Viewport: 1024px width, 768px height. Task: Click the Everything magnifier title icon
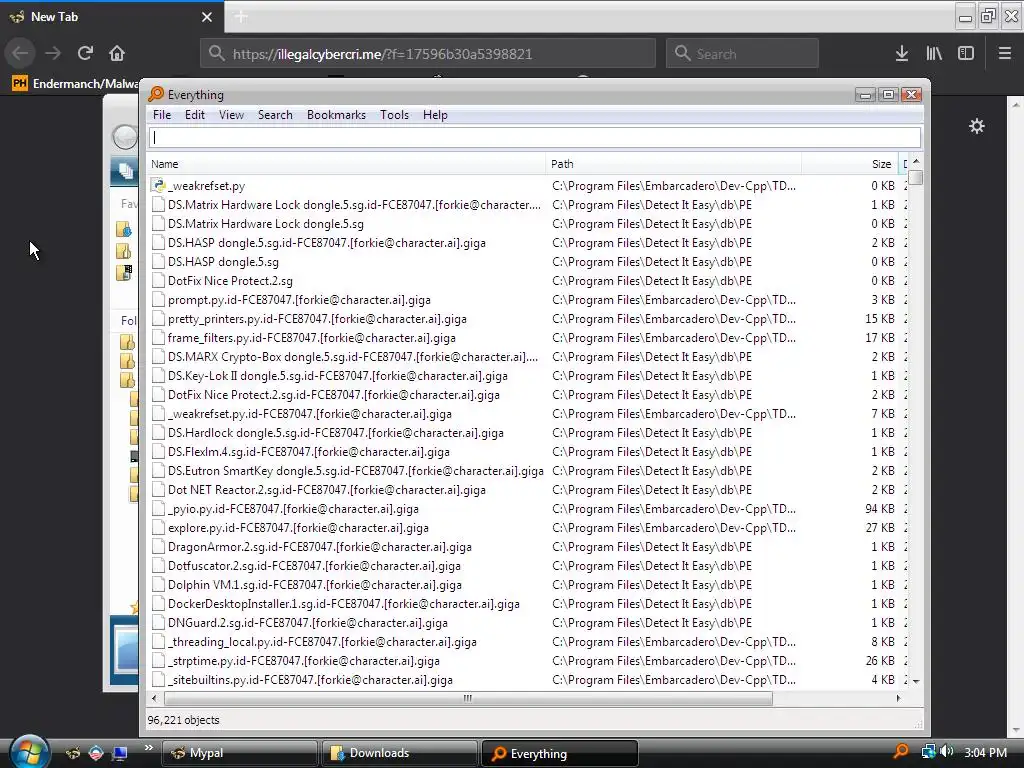(x=156, y=94)
